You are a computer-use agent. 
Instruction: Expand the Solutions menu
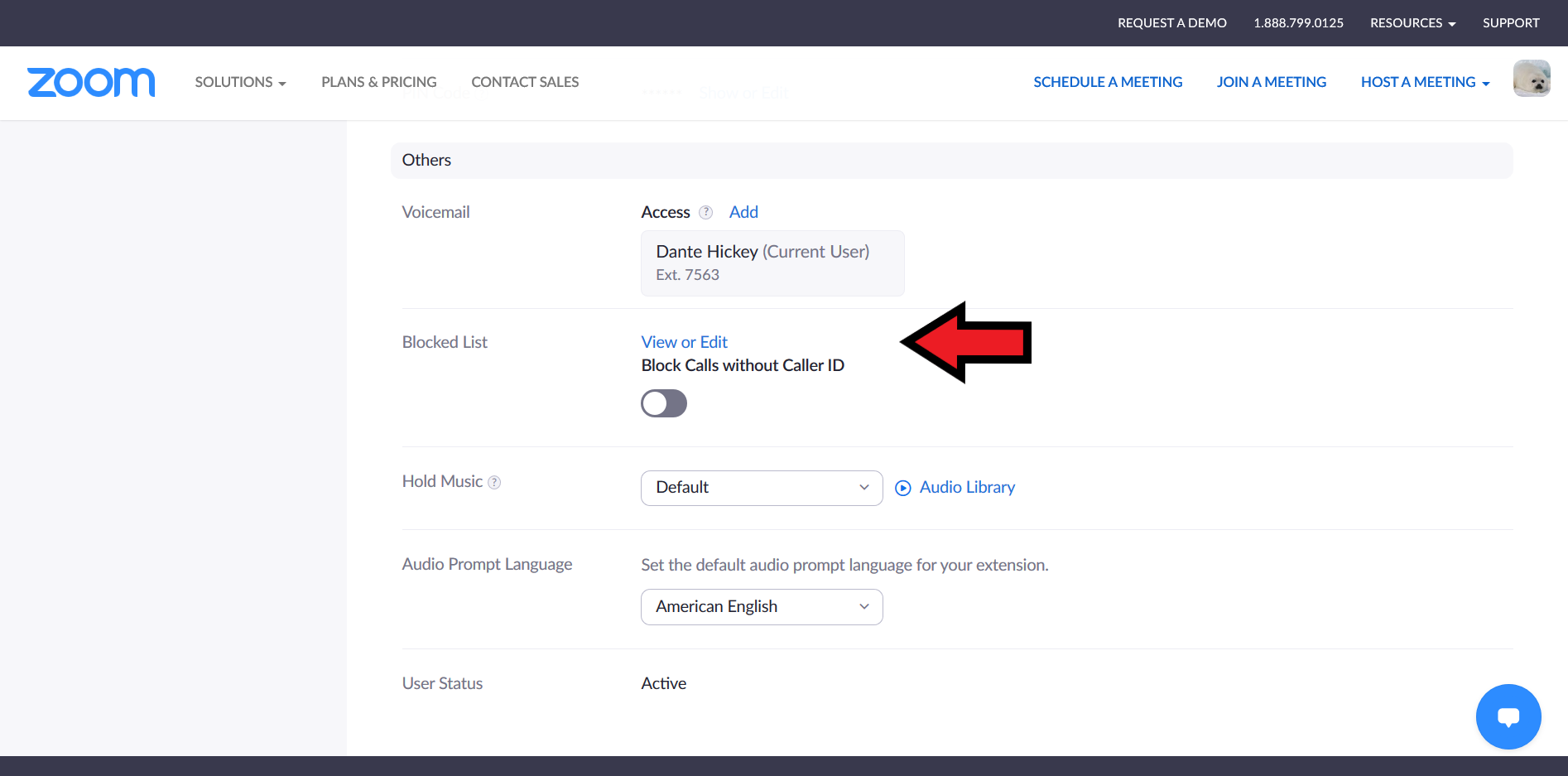[x=240, y=82]
